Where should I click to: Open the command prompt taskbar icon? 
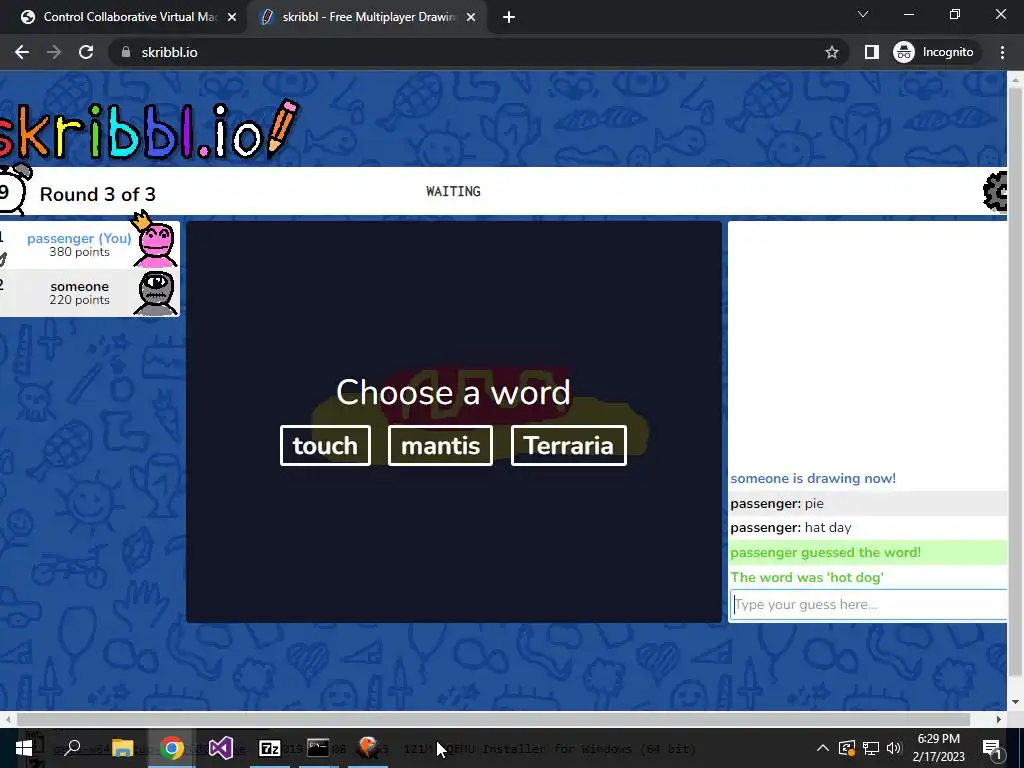pos(318,748)
